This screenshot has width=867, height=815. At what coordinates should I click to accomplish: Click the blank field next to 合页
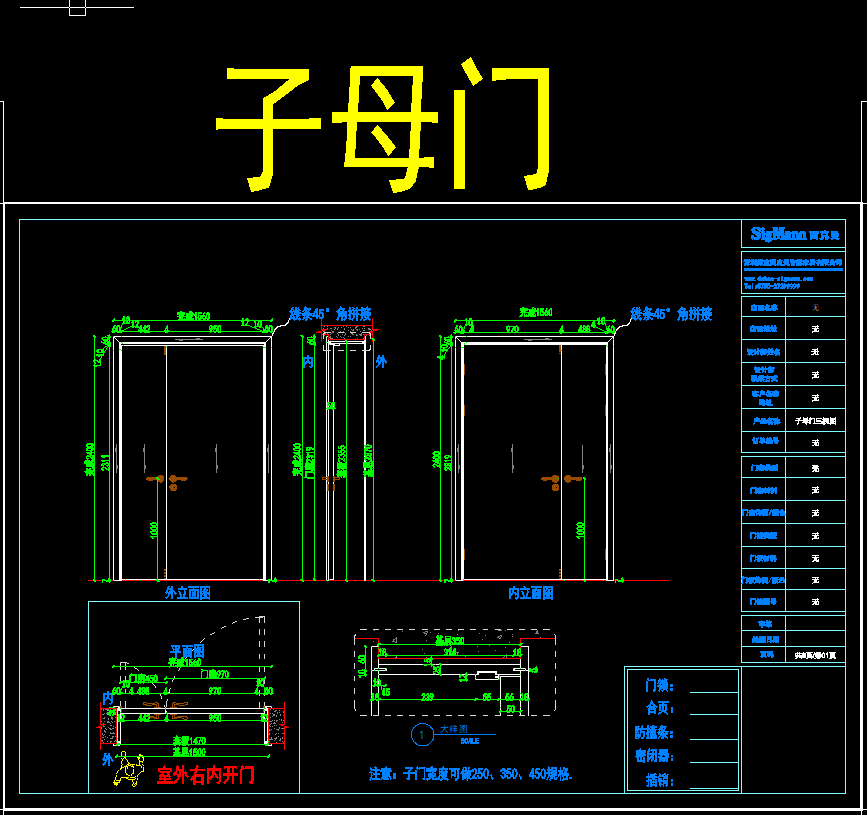point(712,711)
